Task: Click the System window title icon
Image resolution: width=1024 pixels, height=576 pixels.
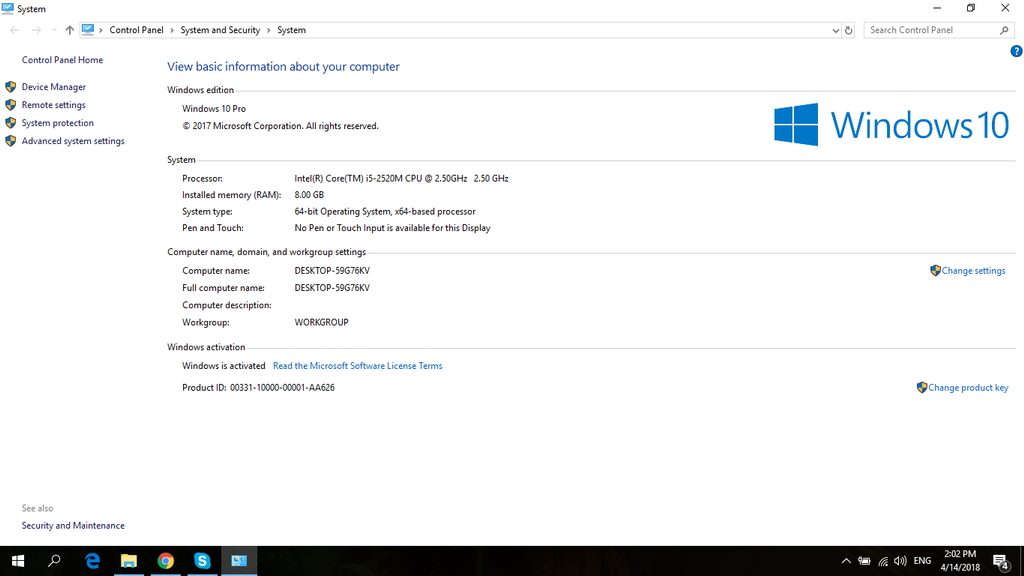Action: coord(8,8)
